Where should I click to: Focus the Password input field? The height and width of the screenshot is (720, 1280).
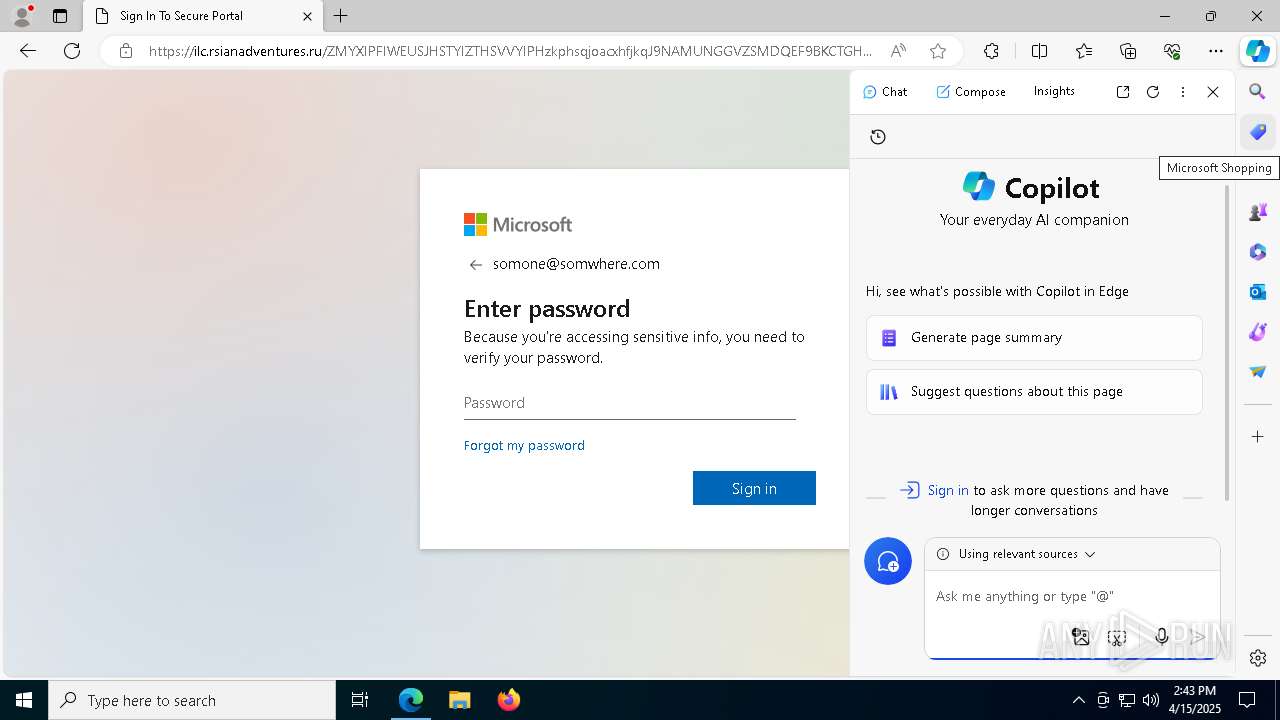click(630, 403)
